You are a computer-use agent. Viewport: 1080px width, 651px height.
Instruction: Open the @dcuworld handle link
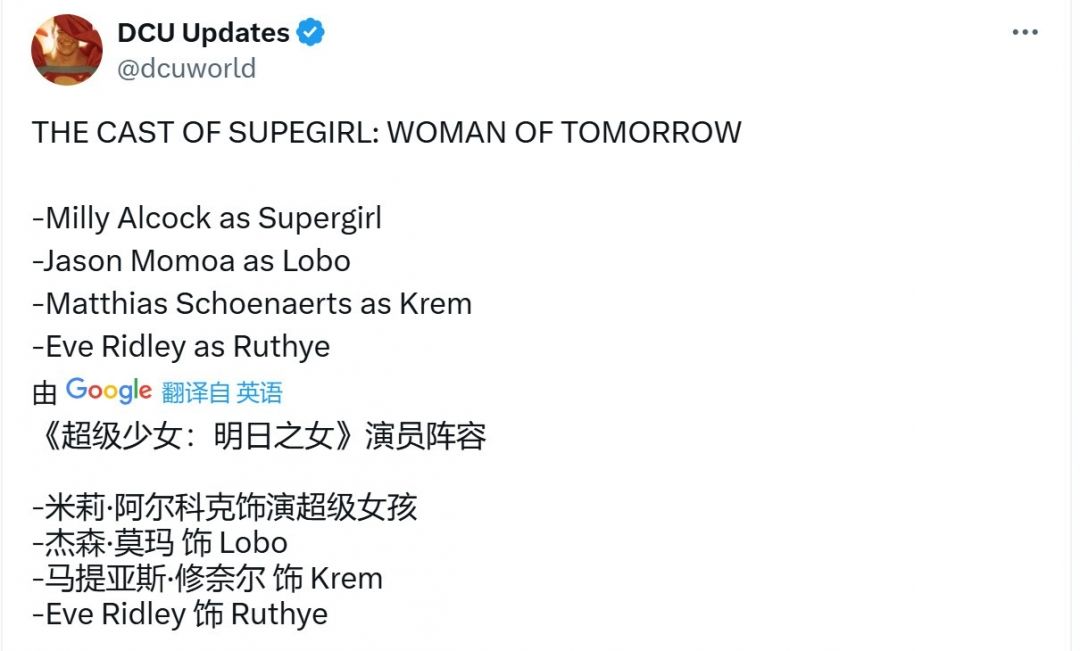(x=187, y=68)
